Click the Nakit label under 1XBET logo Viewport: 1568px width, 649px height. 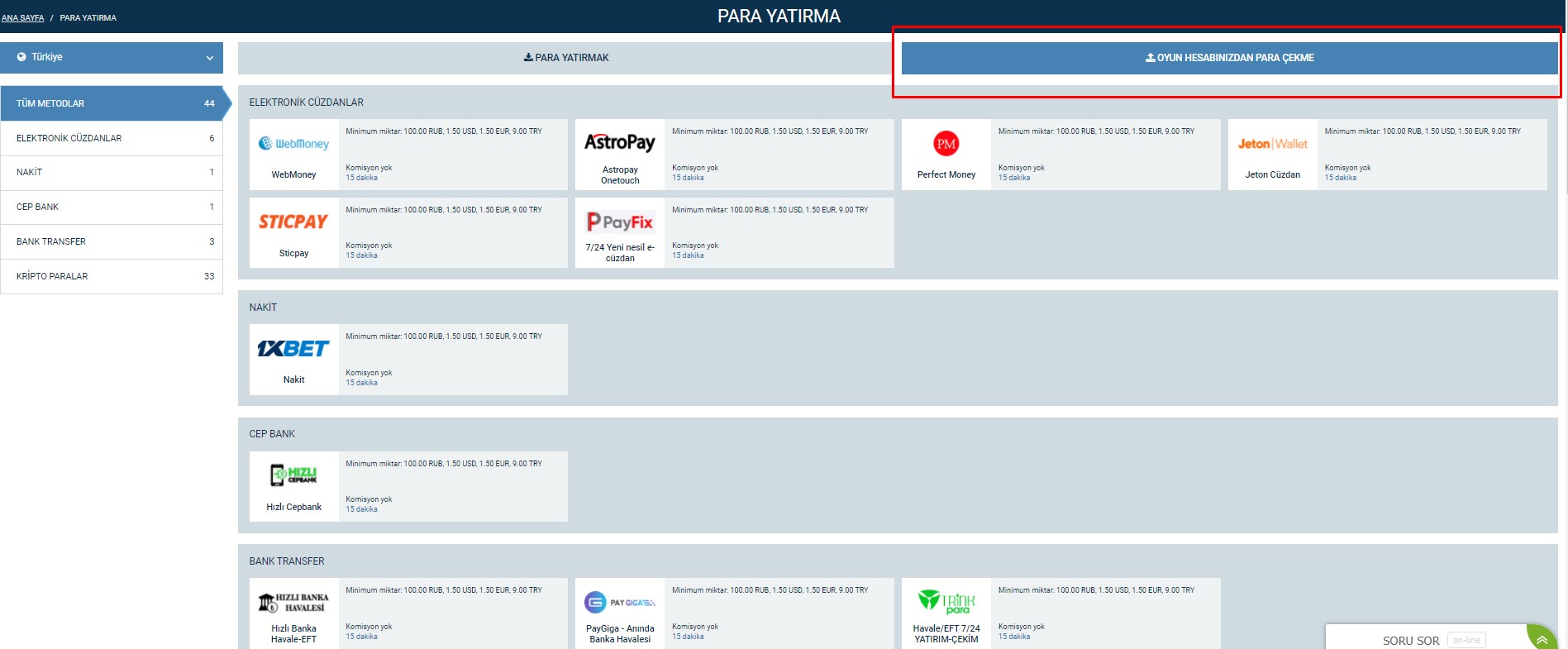coord(293,379)
